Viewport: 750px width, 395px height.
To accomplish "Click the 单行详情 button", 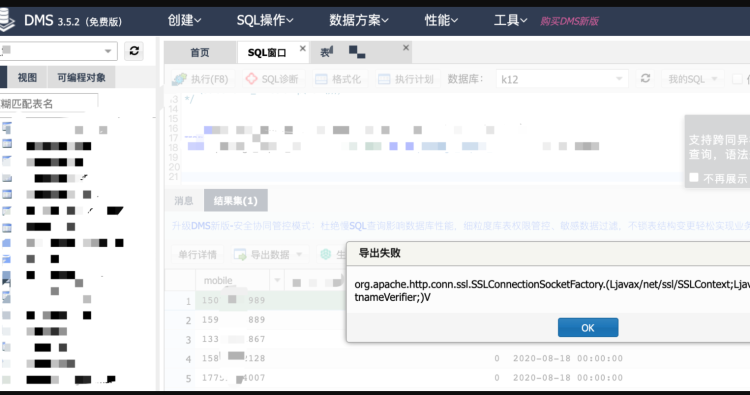I will coord(198,254).
